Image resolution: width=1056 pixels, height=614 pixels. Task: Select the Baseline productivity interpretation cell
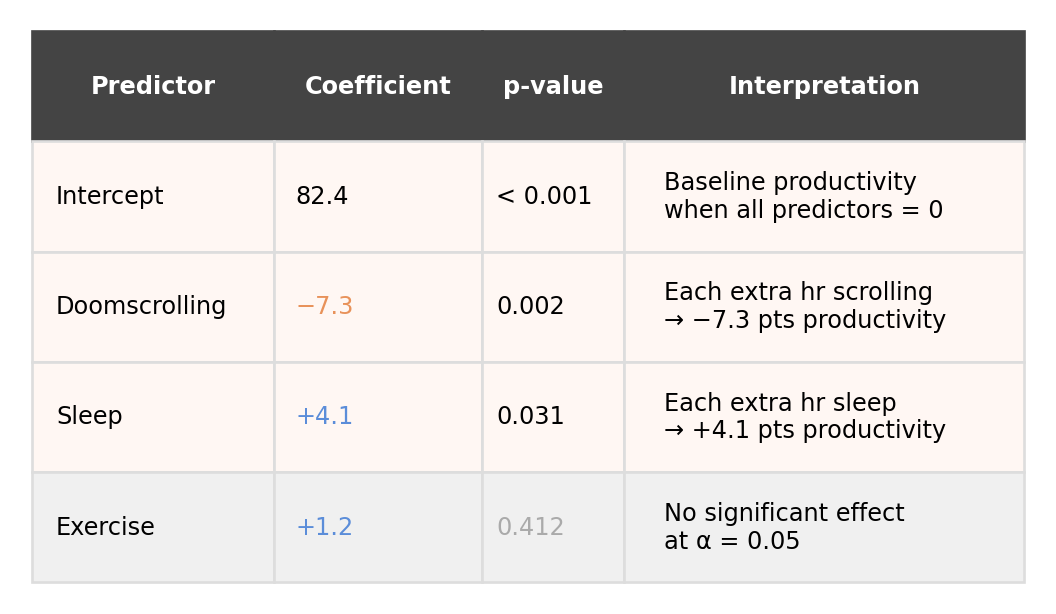[x=824, y=196]
